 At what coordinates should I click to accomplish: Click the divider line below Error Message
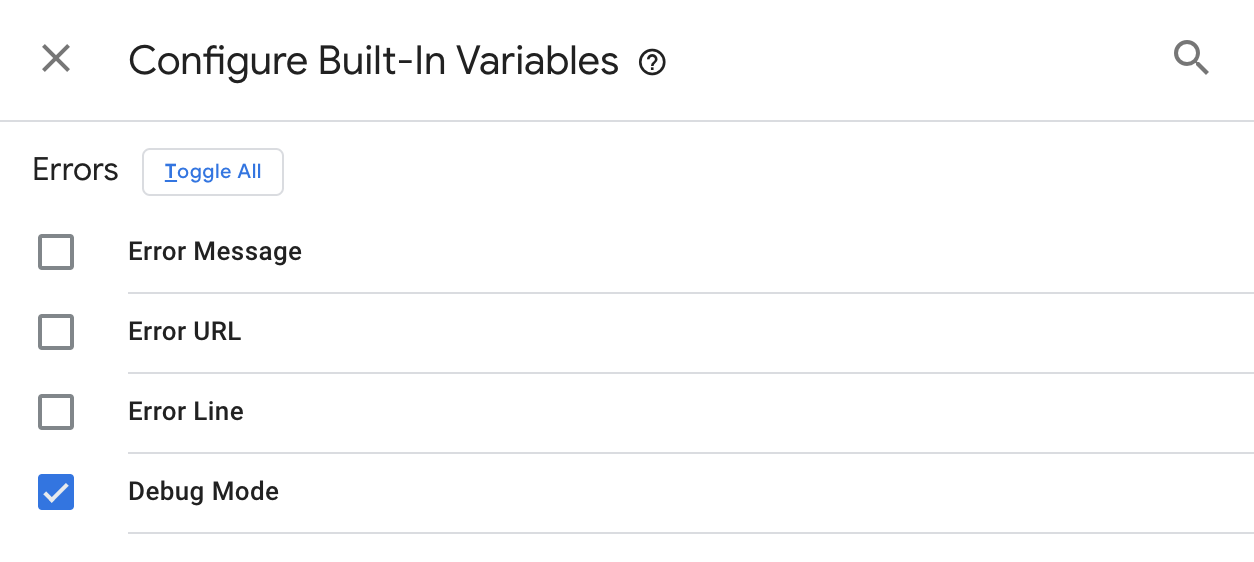690,293
